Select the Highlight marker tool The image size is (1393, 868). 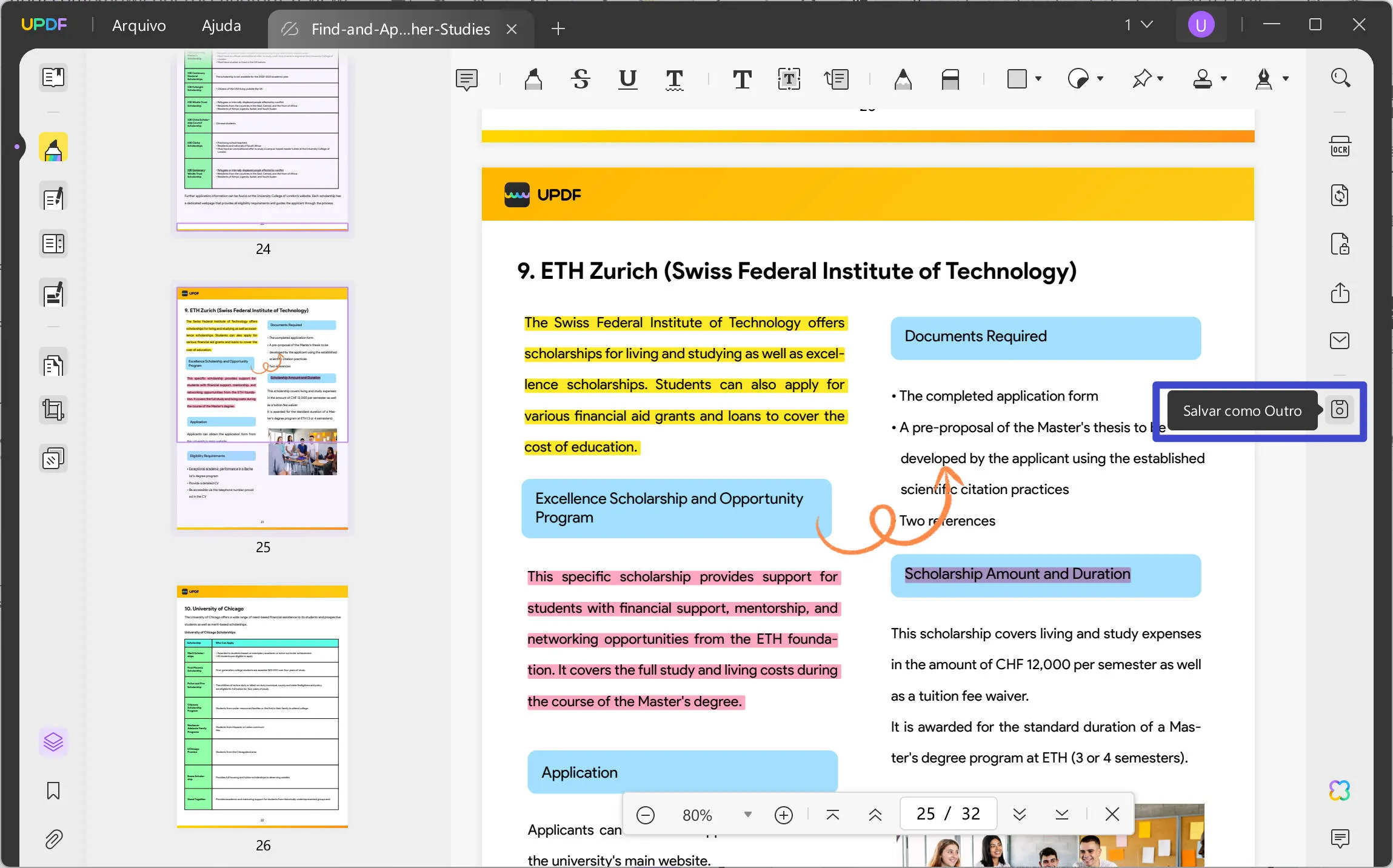pos(533,79)
